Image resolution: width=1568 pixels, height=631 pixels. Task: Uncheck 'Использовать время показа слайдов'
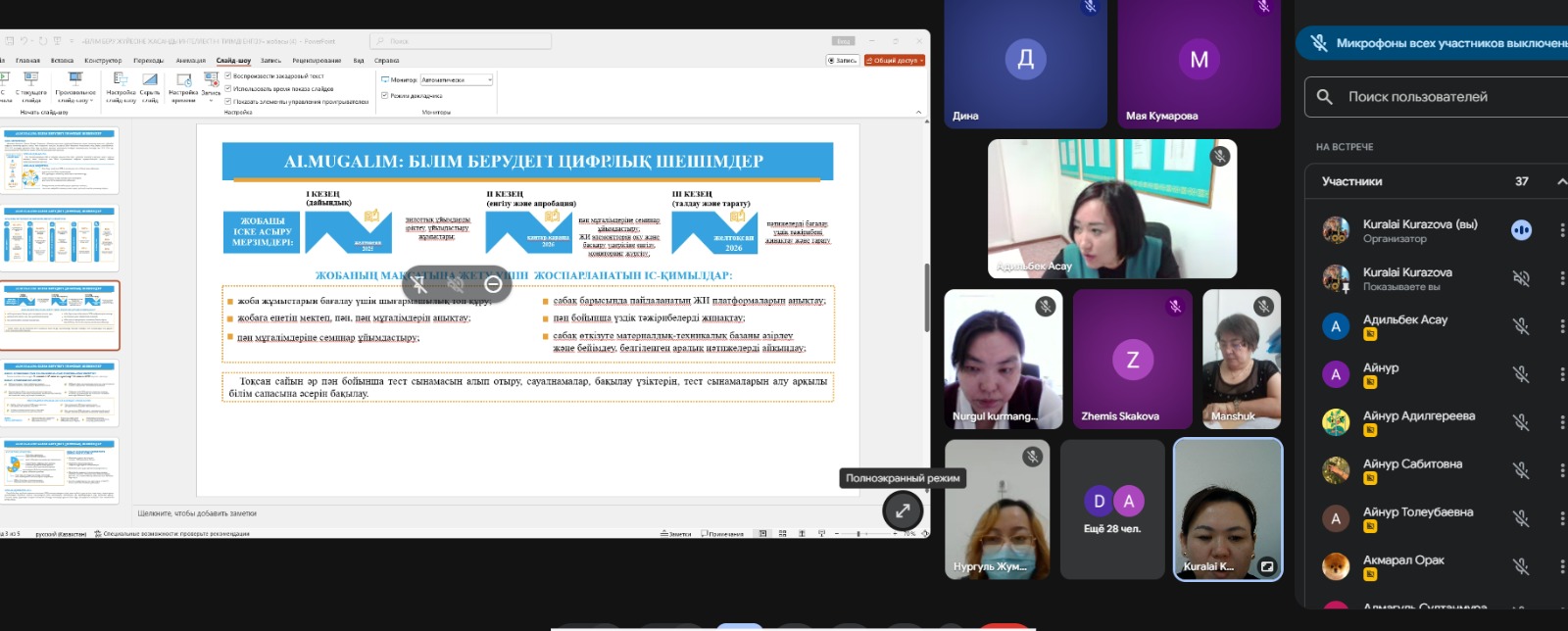pyautogui.click(x=228, y=88)
